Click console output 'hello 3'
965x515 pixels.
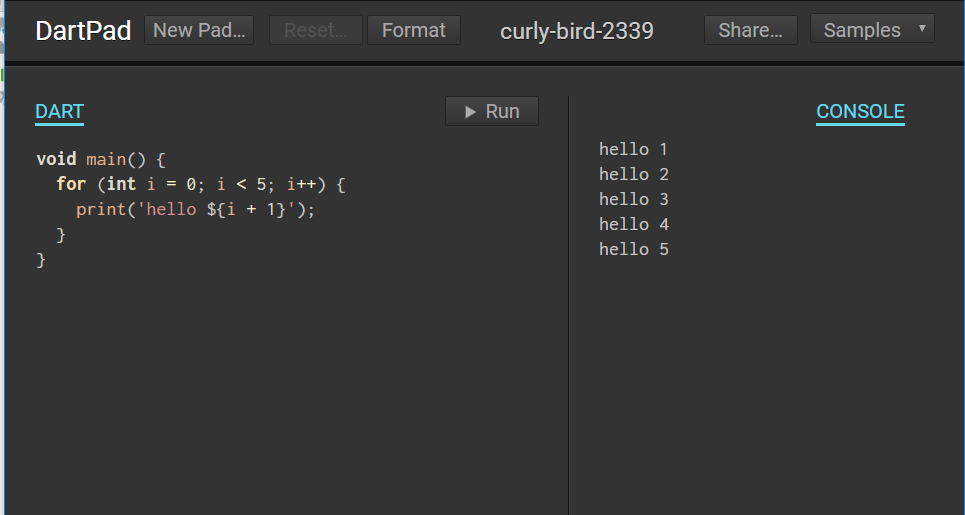coord(633,199)
